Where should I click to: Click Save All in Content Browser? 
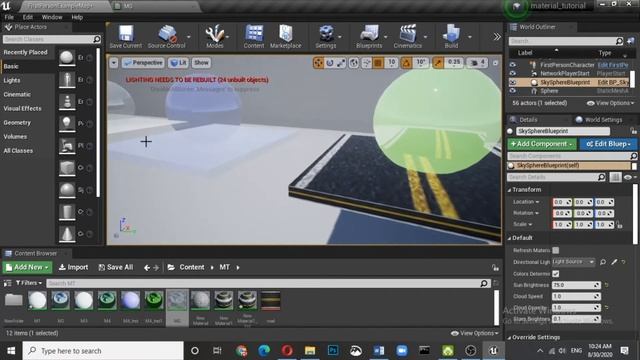pos(116,267)
